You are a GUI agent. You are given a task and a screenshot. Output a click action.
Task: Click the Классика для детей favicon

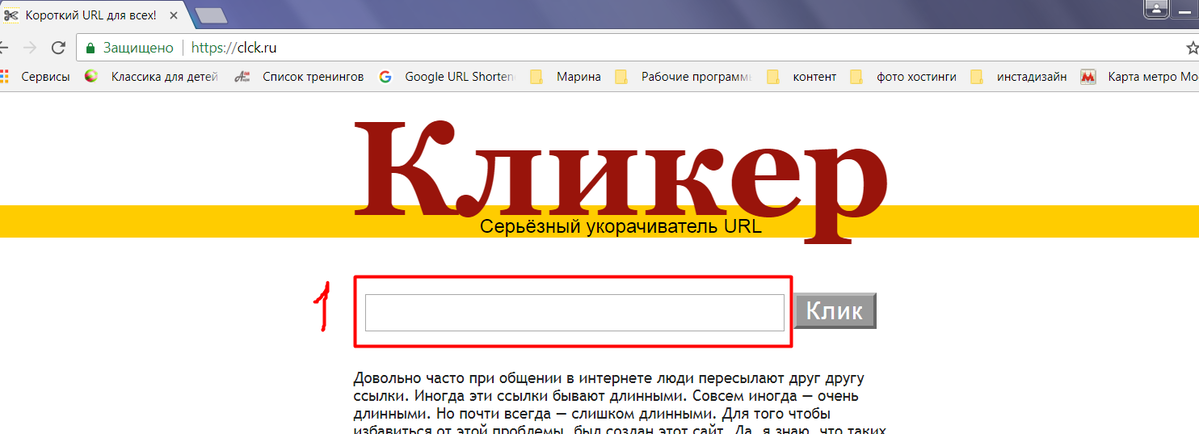[x=91, y=76]
